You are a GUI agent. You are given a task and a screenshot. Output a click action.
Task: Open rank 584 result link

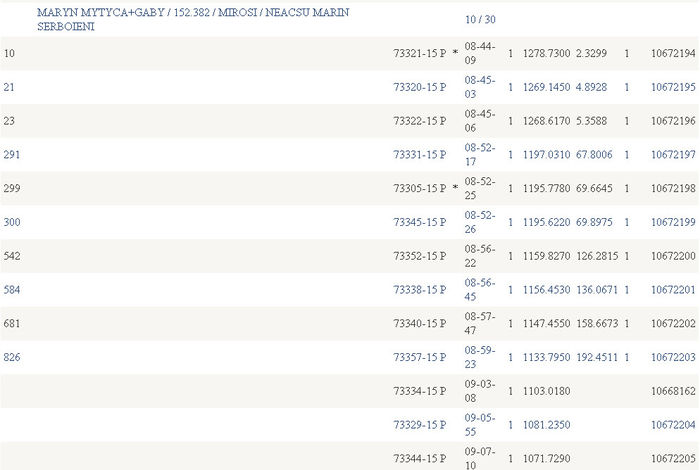pos(12,290)
